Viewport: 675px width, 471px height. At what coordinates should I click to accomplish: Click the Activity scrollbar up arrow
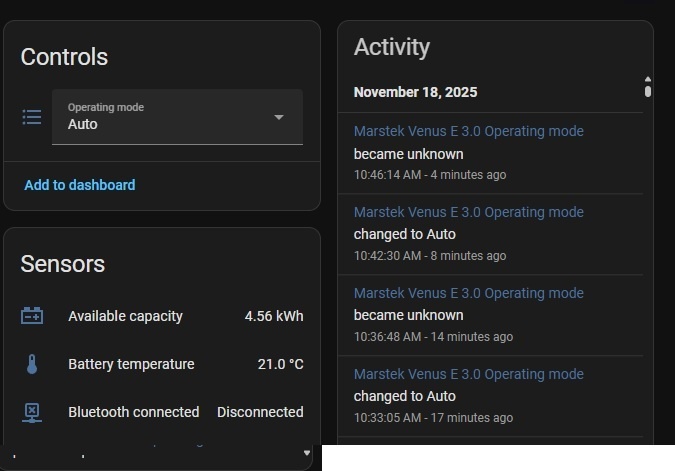pyautogui.click(x=648, y=79)
